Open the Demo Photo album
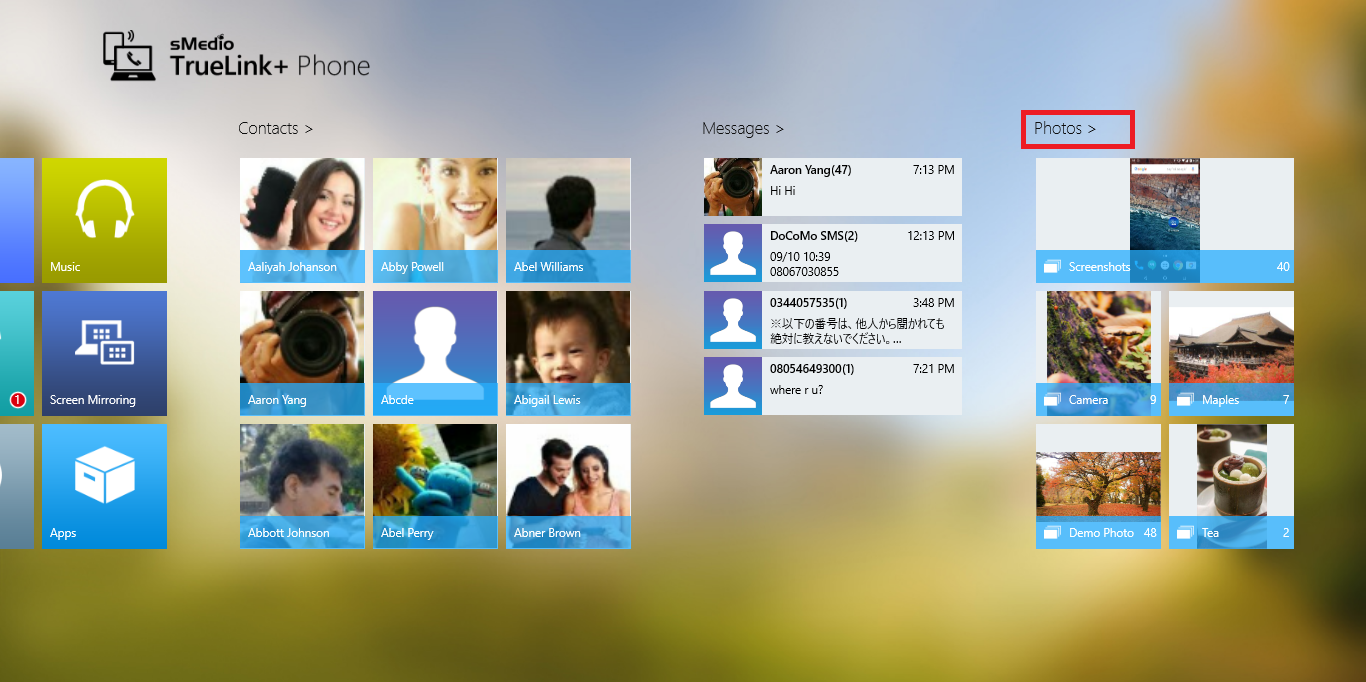This screenshot has height=682, width=1366. coord(1098,486)
